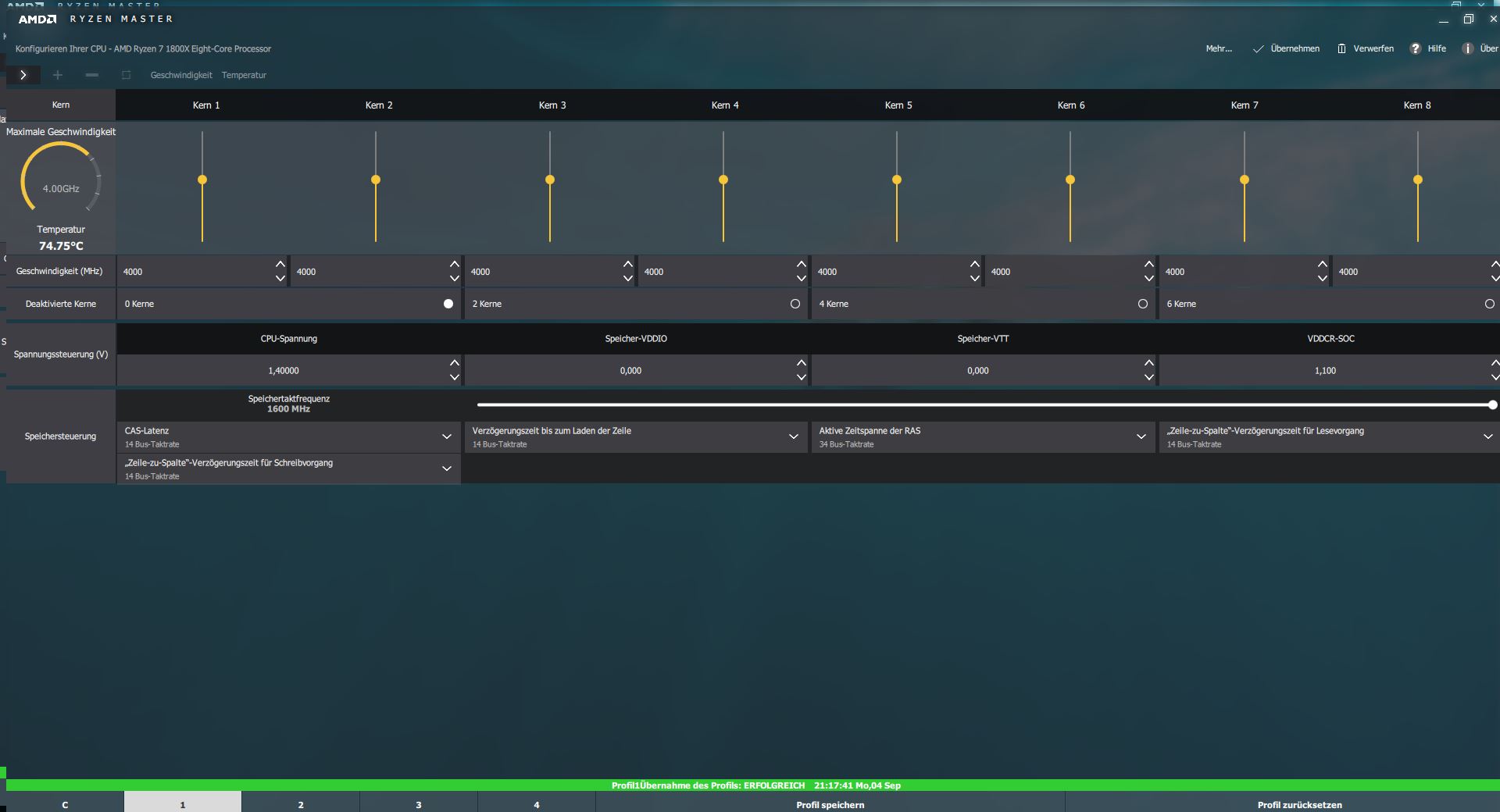Image resolution: width=1500 pixels, height=812 pixels.
Task: Decrease Kern 4 speed with down arrow
Action: (802, 278)
